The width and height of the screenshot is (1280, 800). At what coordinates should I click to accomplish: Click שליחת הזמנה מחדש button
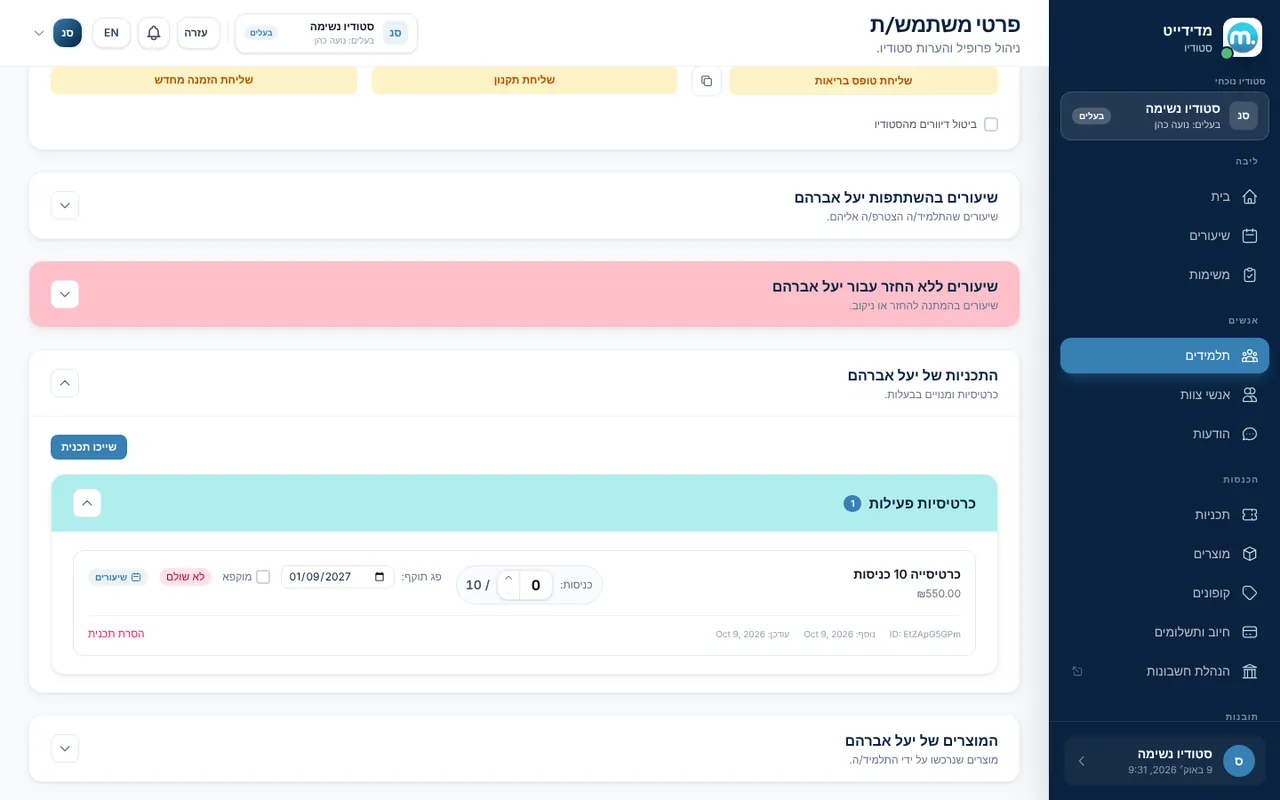(204, 80)
